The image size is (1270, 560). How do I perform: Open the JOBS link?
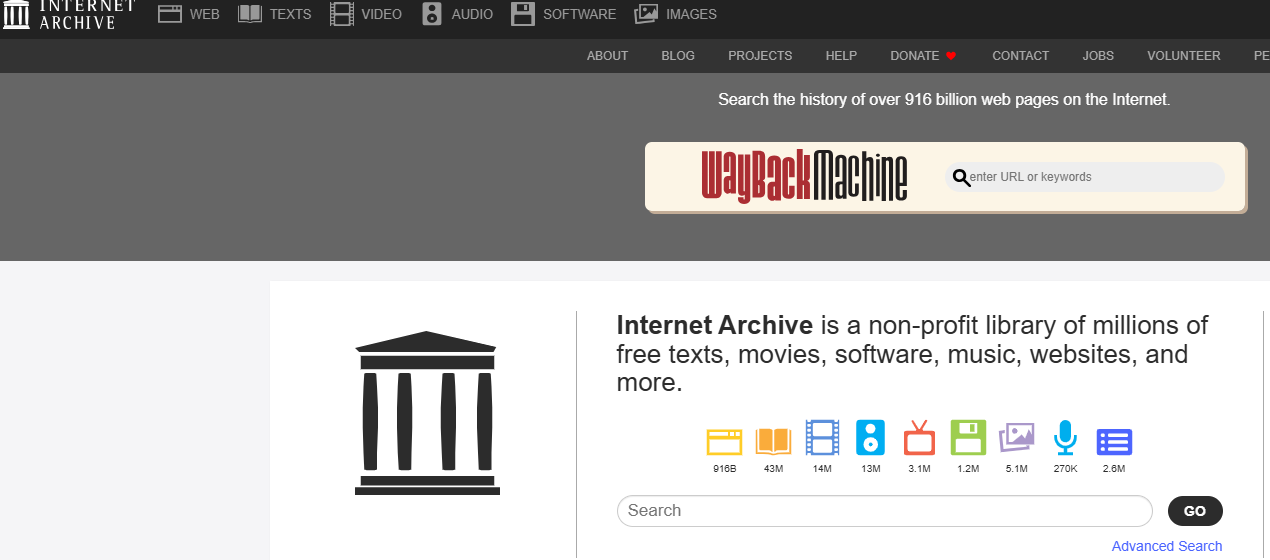pyautogui.click(x=1098, y=56)
